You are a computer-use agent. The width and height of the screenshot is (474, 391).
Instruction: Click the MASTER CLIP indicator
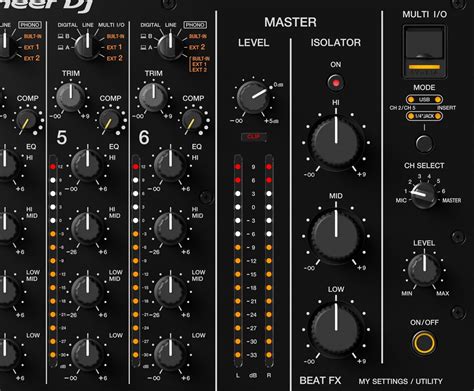[x=254, y=137]
